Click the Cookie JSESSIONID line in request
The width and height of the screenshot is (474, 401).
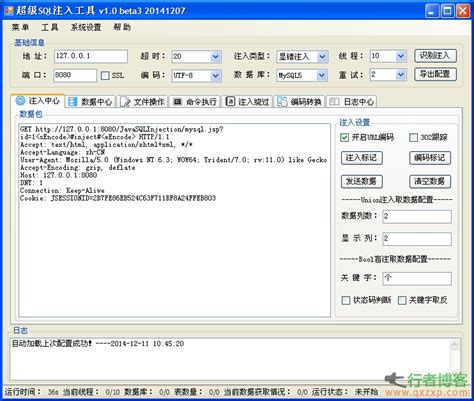118,198
